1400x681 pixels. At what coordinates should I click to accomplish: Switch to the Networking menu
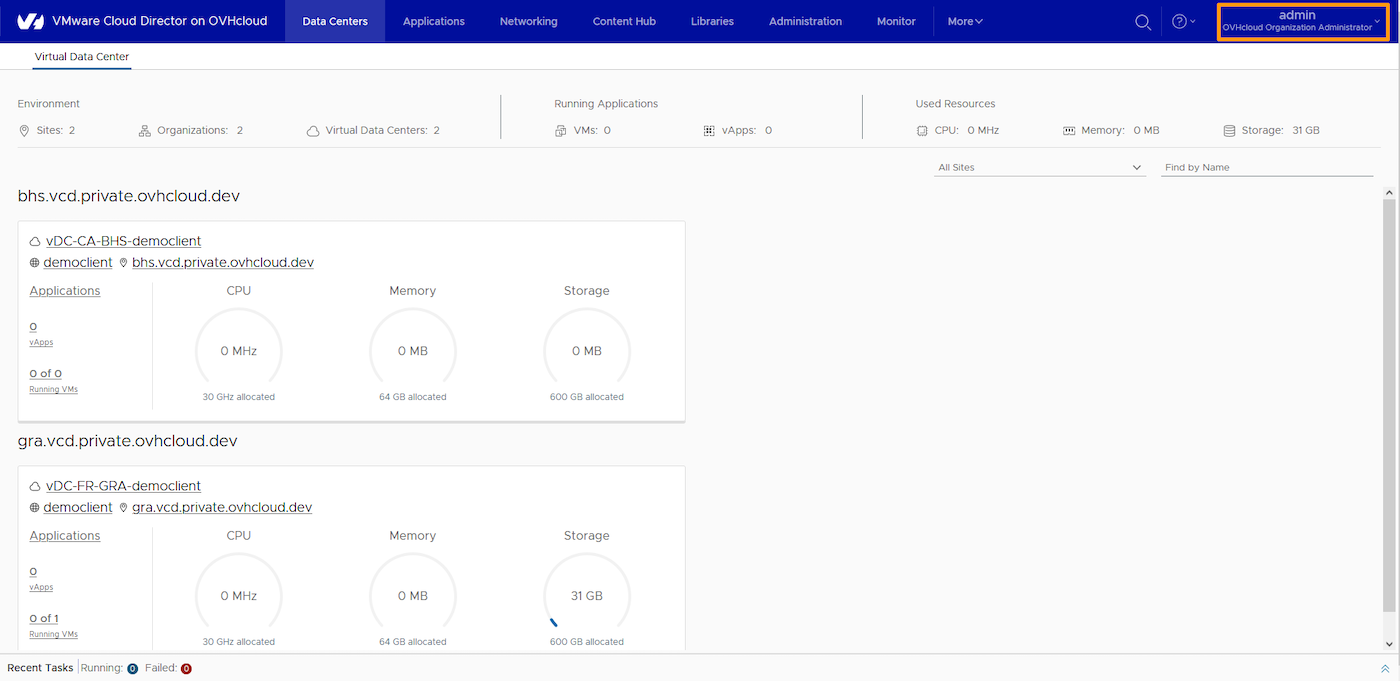pos(528,21)
